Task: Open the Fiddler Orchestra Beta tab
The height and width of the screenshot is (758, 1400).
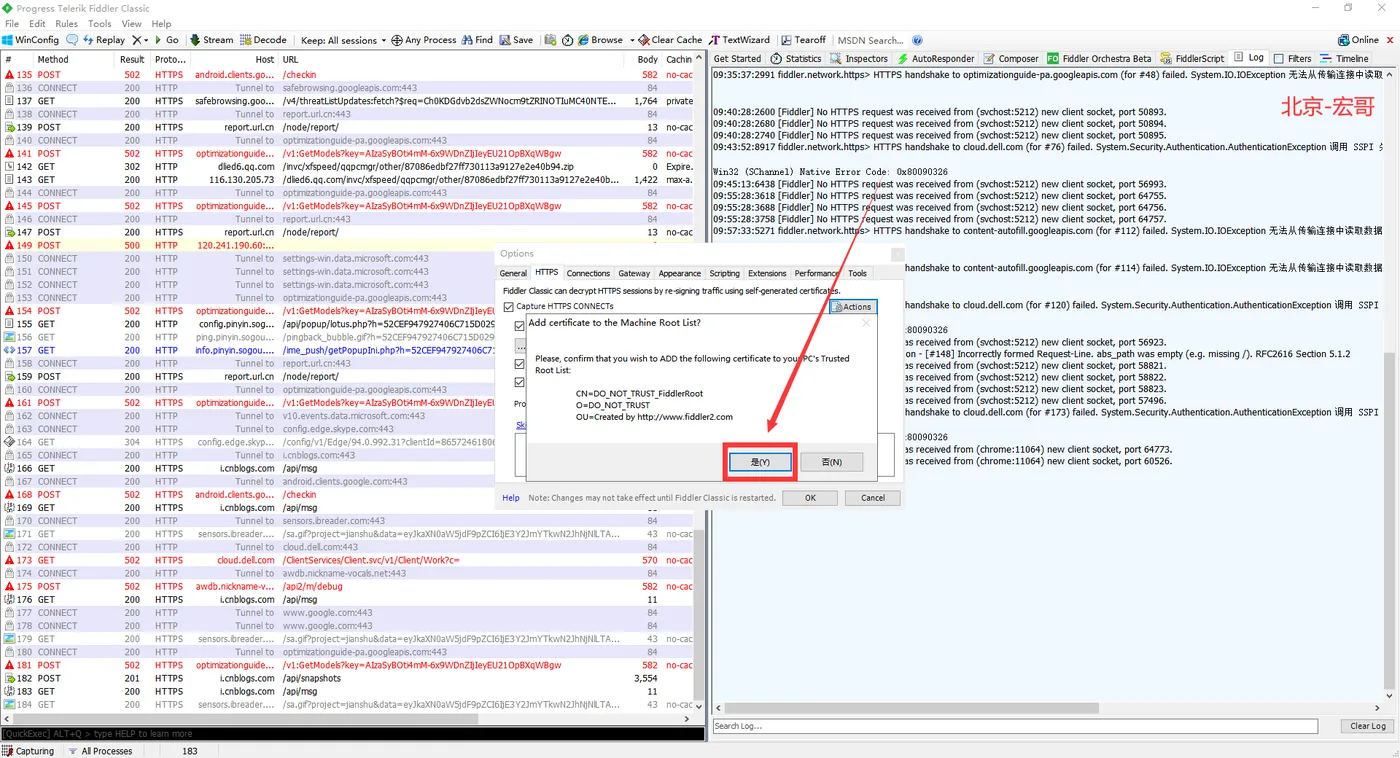Action: pyautogui.click(x=1099, y=59)
